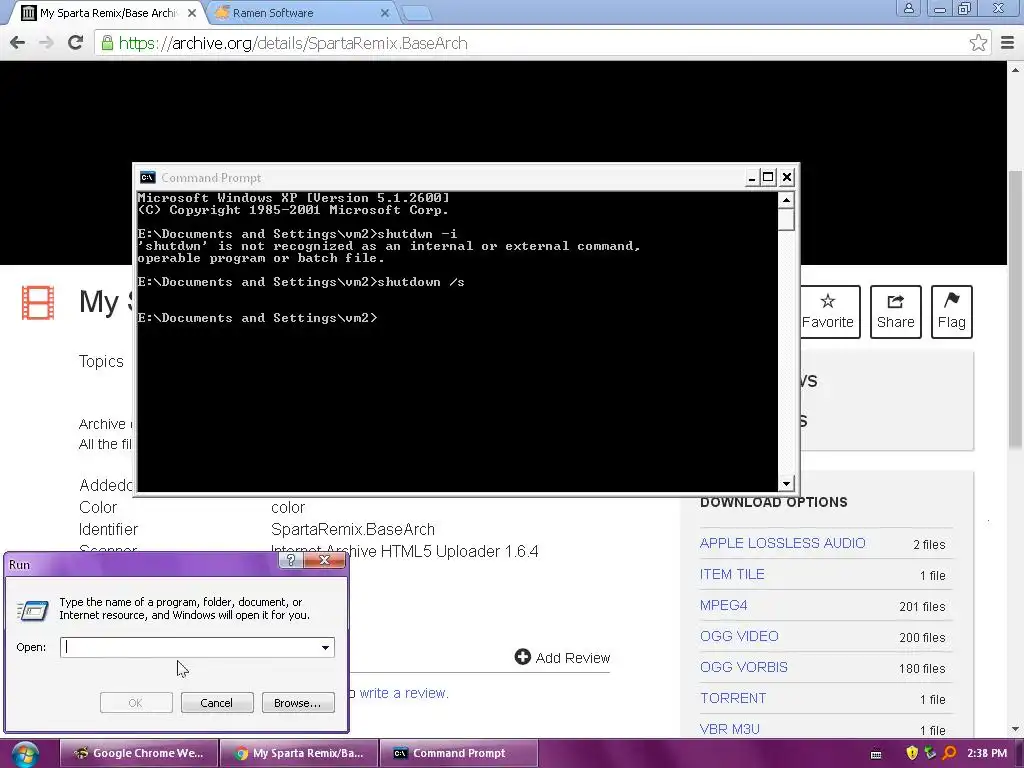Viewport: 1024px width, 768px height.
Task: Click the Run dialog program icon
Action: (33, 611)
